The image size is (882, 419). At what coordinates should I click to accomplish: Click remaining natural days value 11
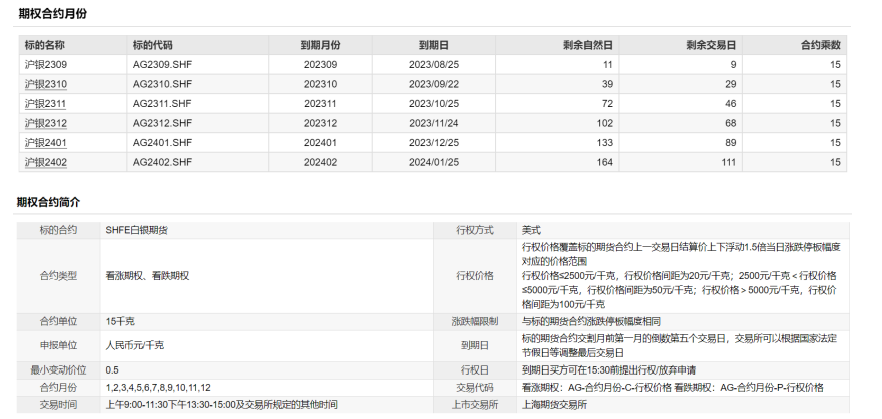[608, 65]
